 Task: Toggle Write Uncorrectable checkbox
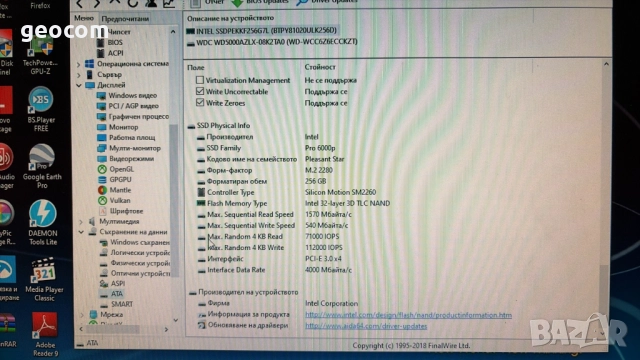point(200,91)
